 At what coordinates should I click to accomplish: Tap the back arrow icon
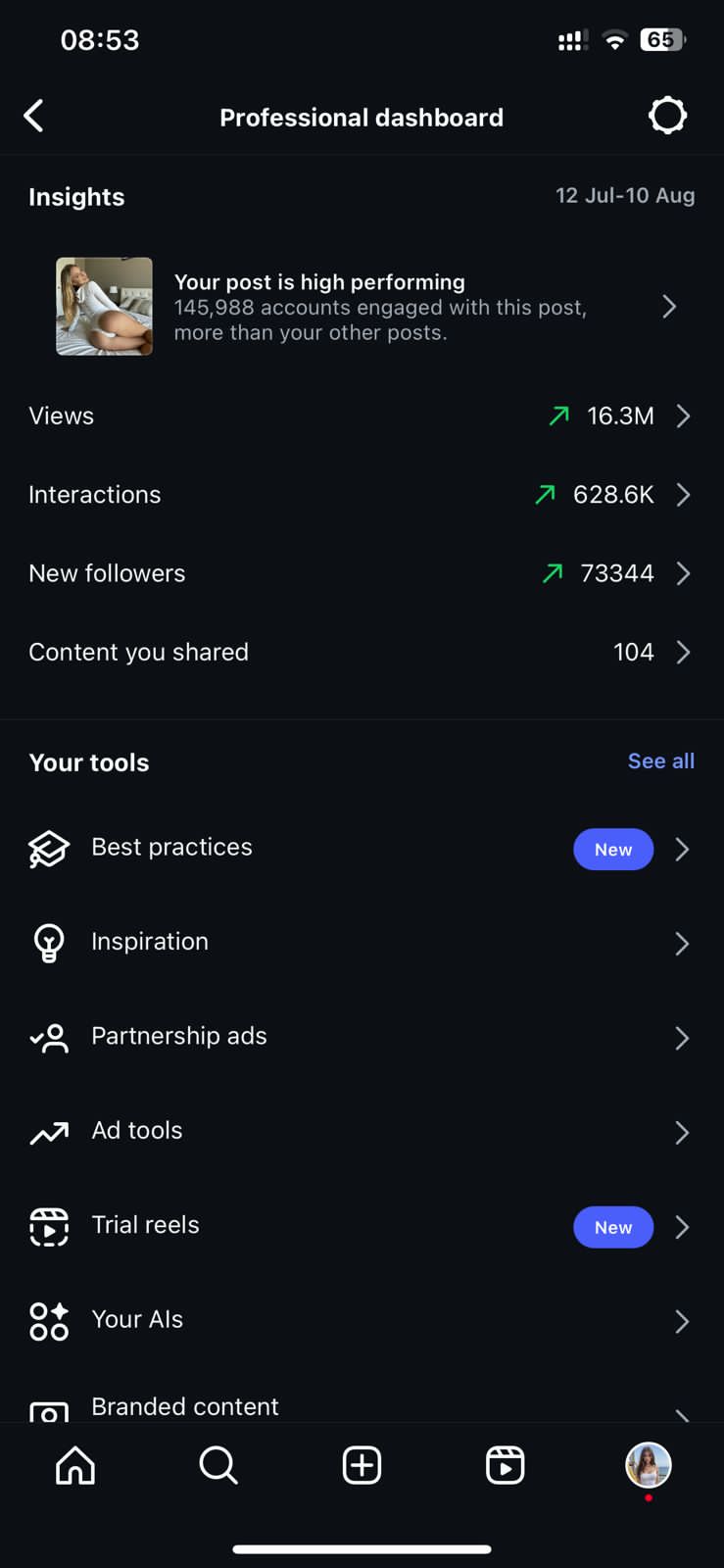coord(34,116)
